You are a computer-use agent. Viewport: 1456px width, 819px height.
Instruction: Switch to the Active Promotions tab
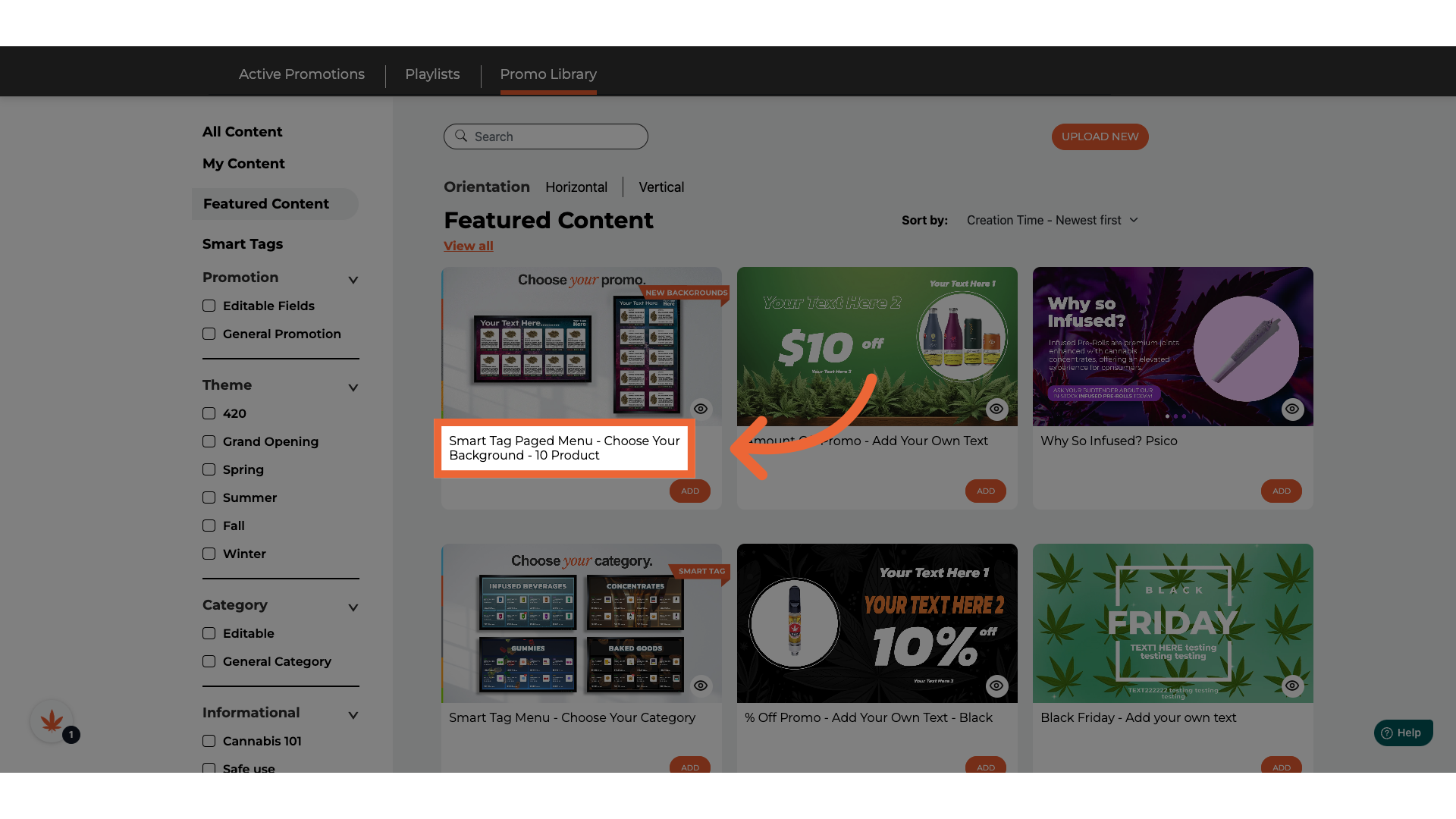click(302, 74)
